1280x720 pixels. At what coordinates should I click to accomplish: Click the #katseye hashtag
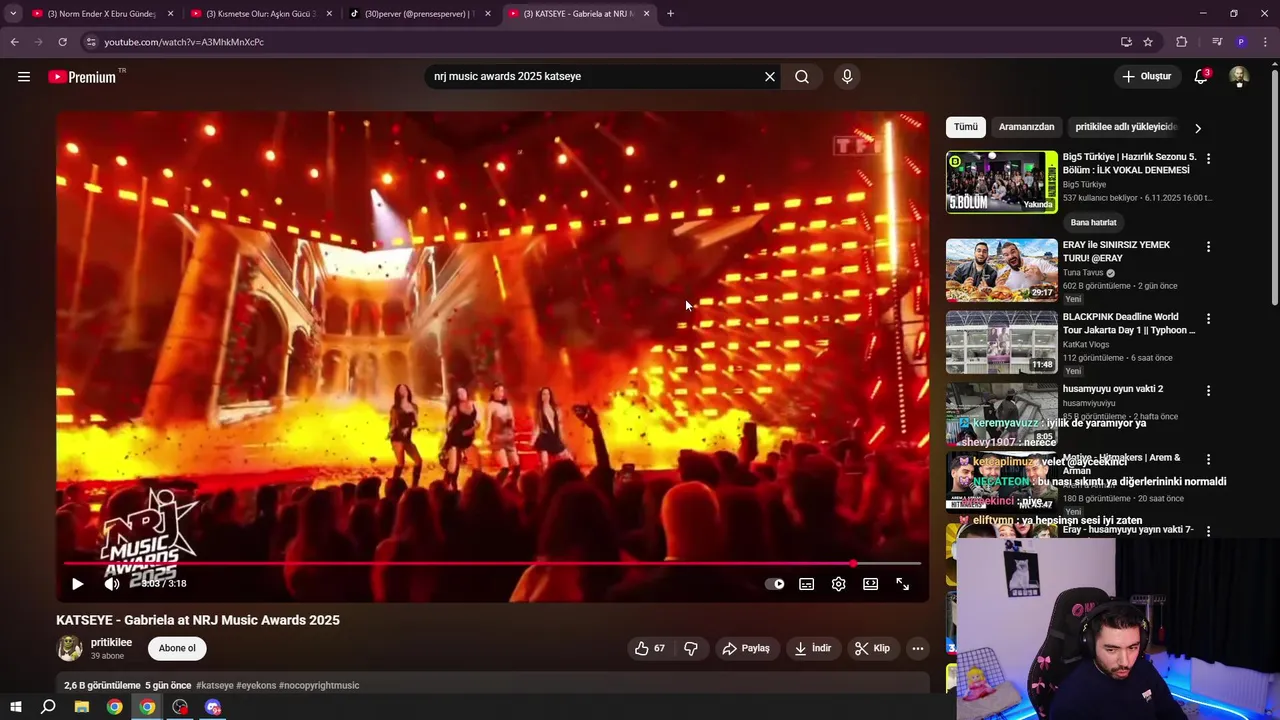[x=215, y=685]
